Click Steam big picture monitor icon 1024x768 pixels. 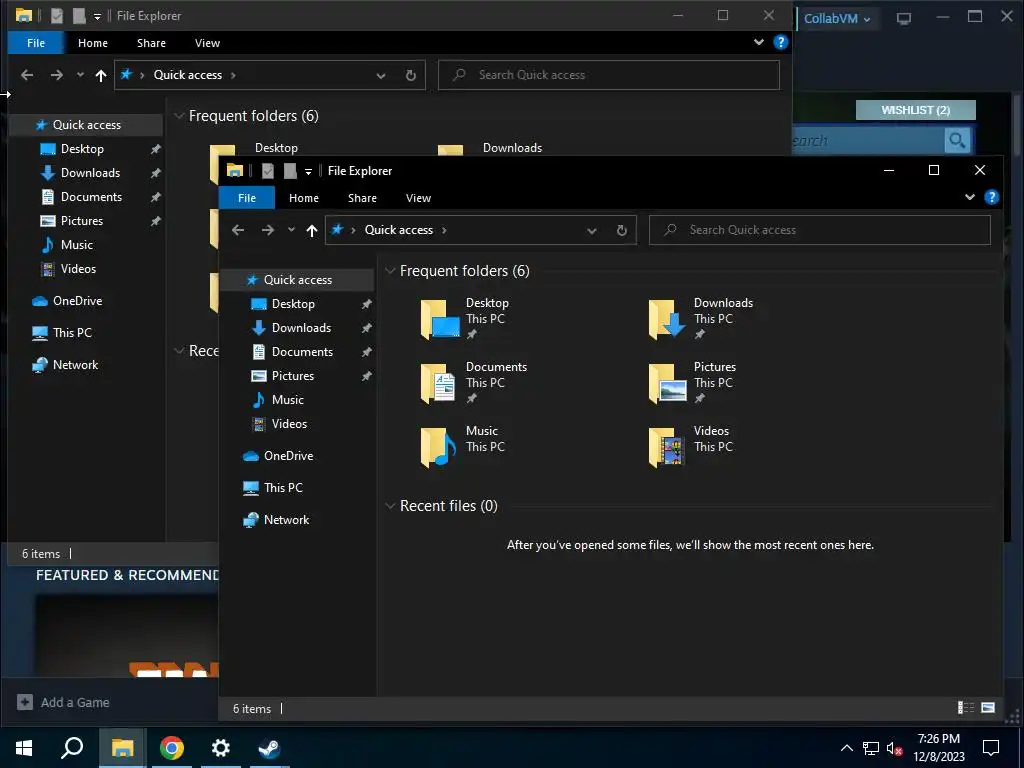point(904,18)
